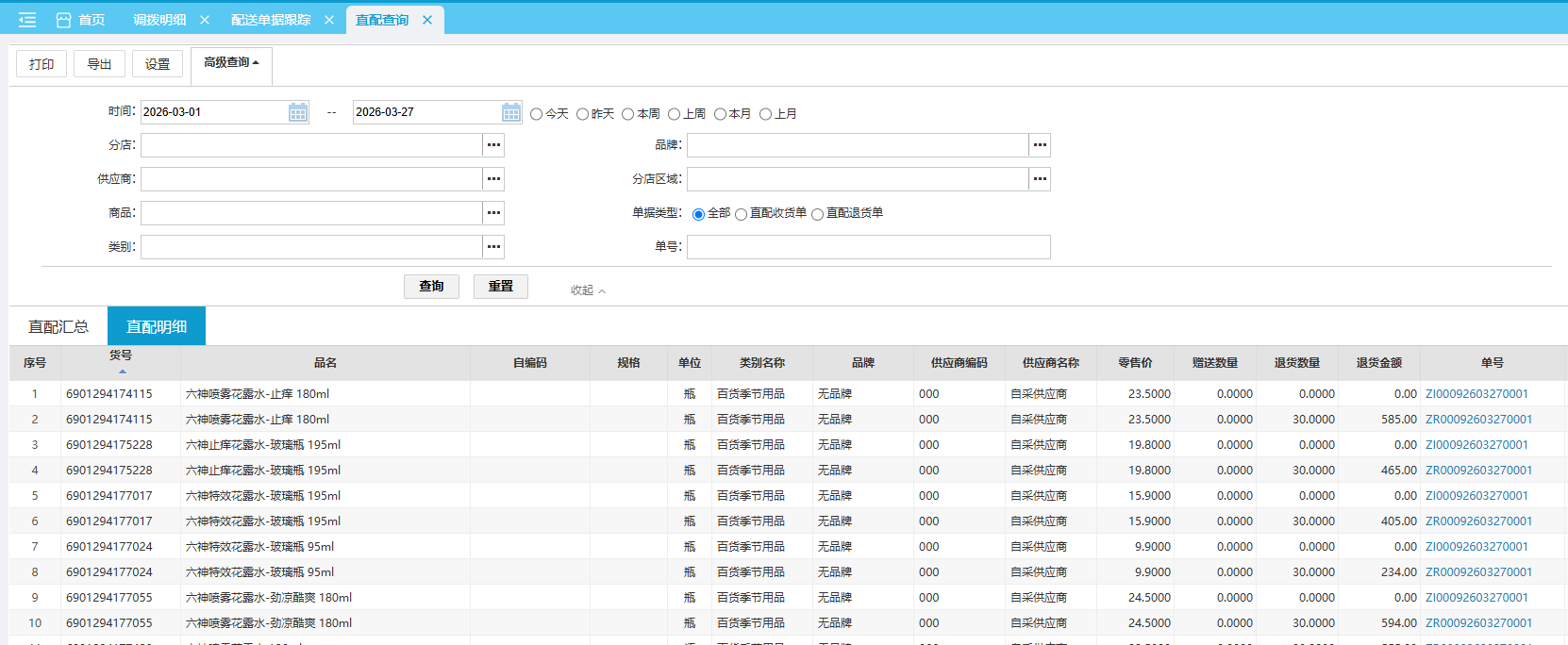Click into the 单号 input field
The image size is (1568, 645).
tap(868, 247)
